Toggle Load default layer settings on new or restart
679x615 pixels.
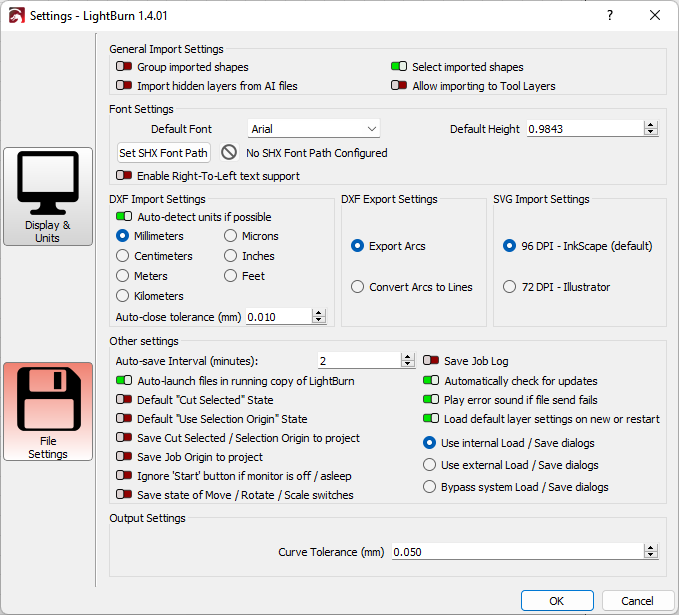click(431, 418)
